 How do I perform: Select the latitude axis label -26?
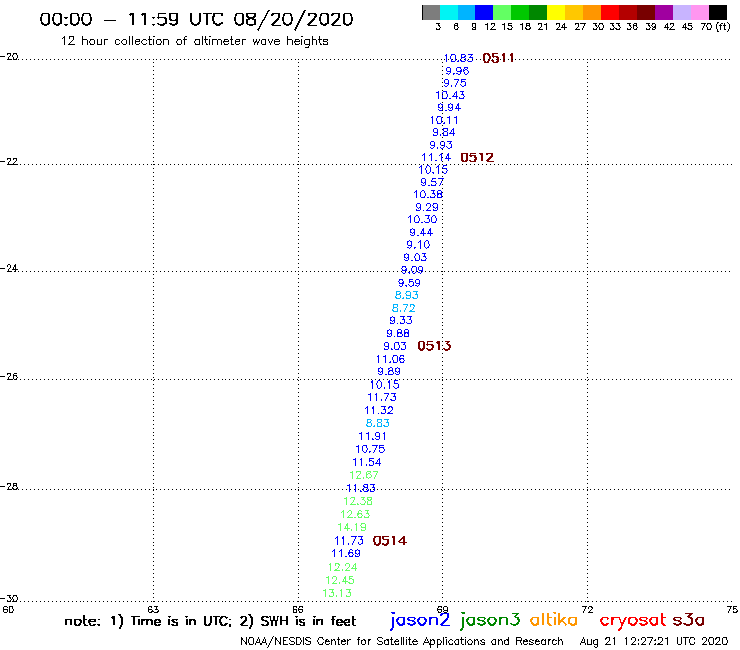[x=9, y=377]
